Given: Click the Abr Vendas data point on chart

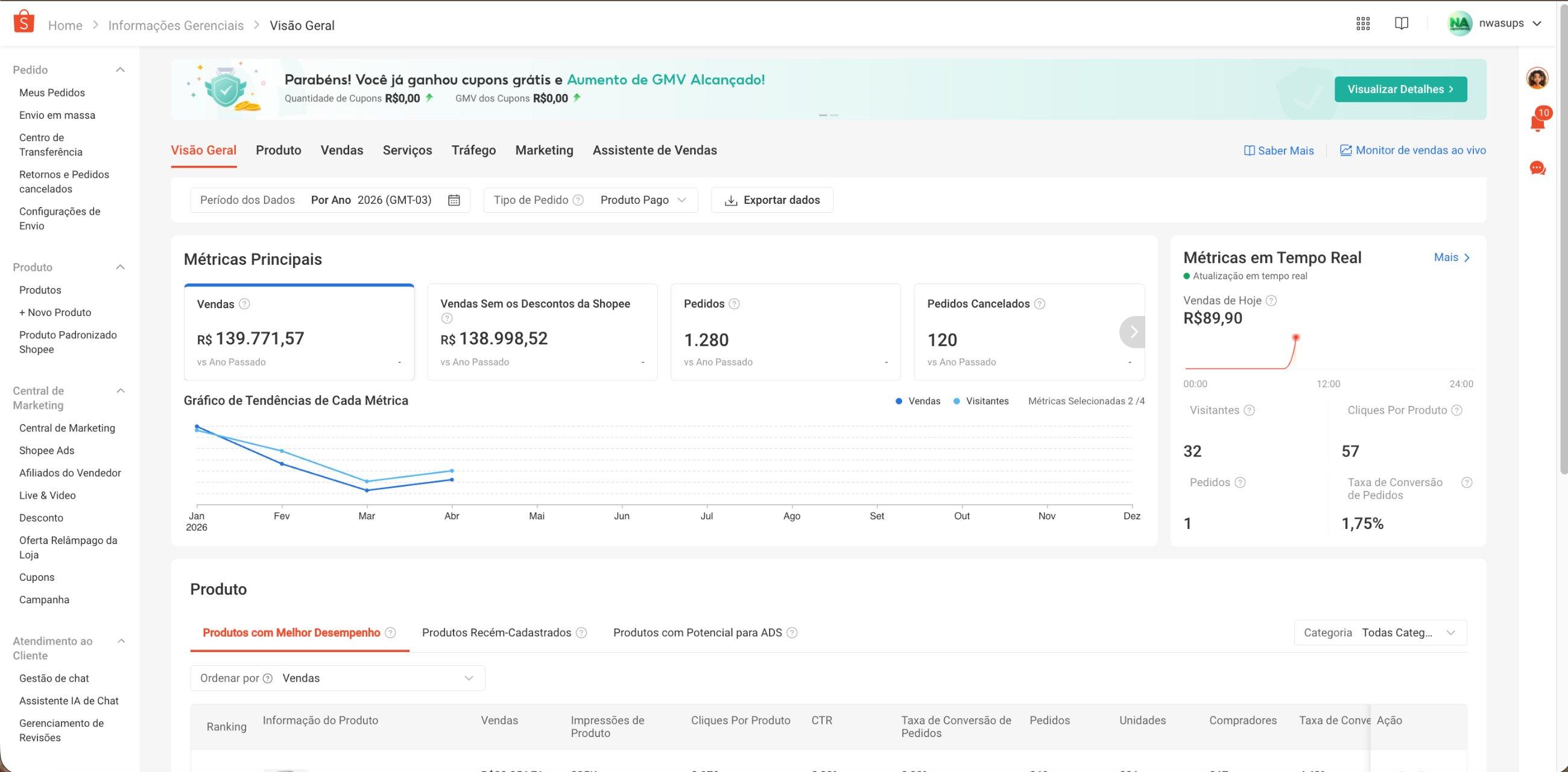Looking at the screenshot, I should [x=452, y=479].
